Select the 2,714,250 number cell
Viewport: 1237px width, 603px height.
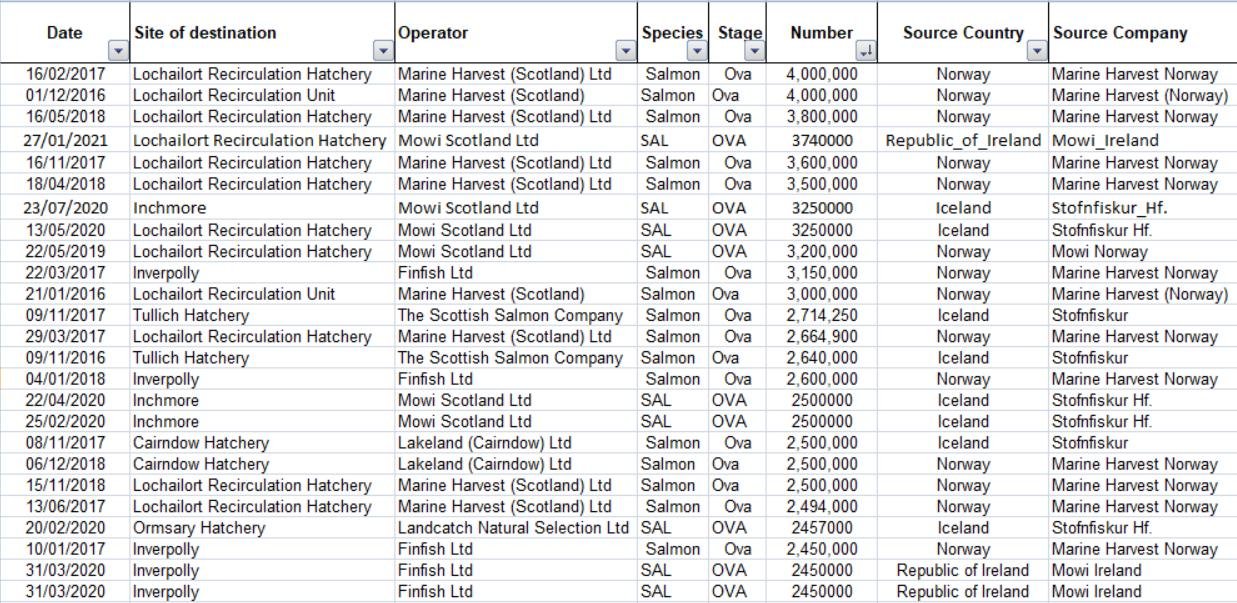(821, 315)
